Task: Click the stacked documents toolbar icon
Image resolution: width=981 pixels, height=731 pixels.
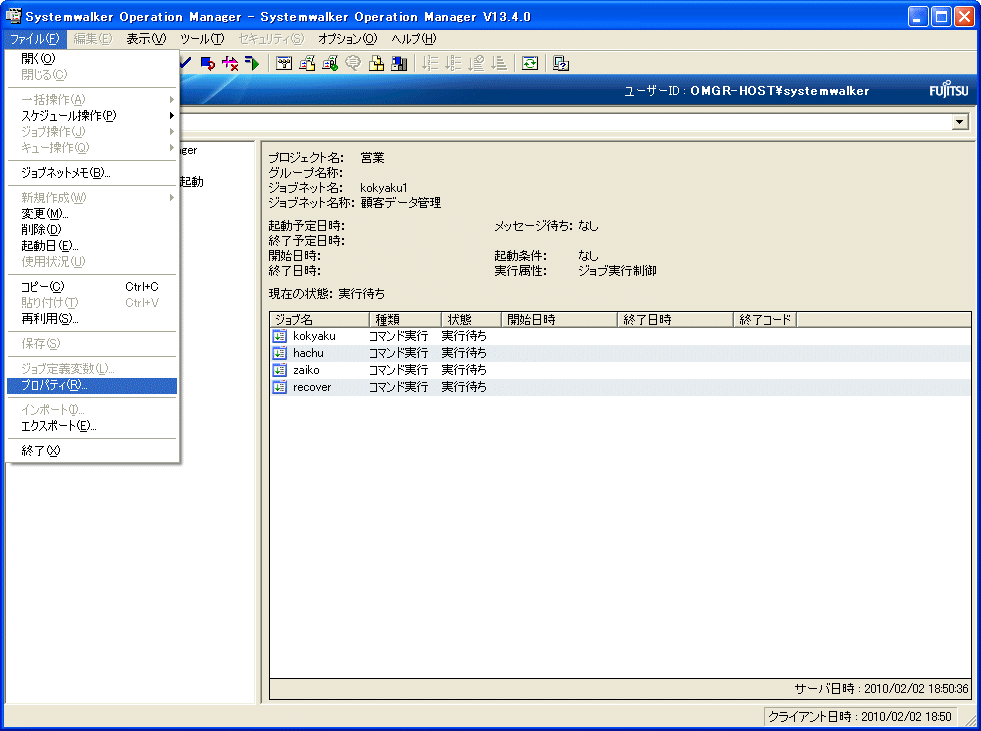Action: pos(307,63)
